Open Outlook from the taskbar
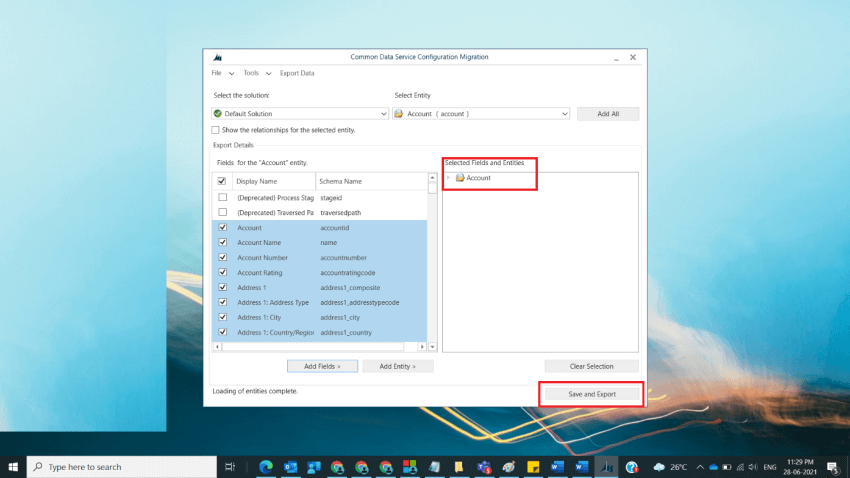Image resolution: width=850 pixels, height=478 pixels. point(290,467)
